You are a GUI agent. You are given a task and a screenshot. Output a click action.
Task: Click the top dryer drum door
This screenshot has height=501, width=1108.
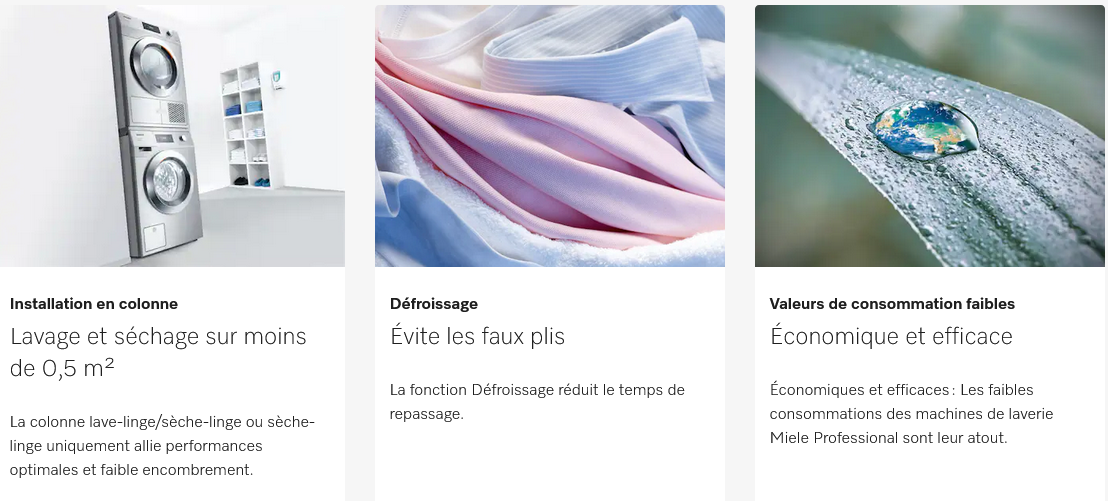pyautogui.click(x=154, y=66)
